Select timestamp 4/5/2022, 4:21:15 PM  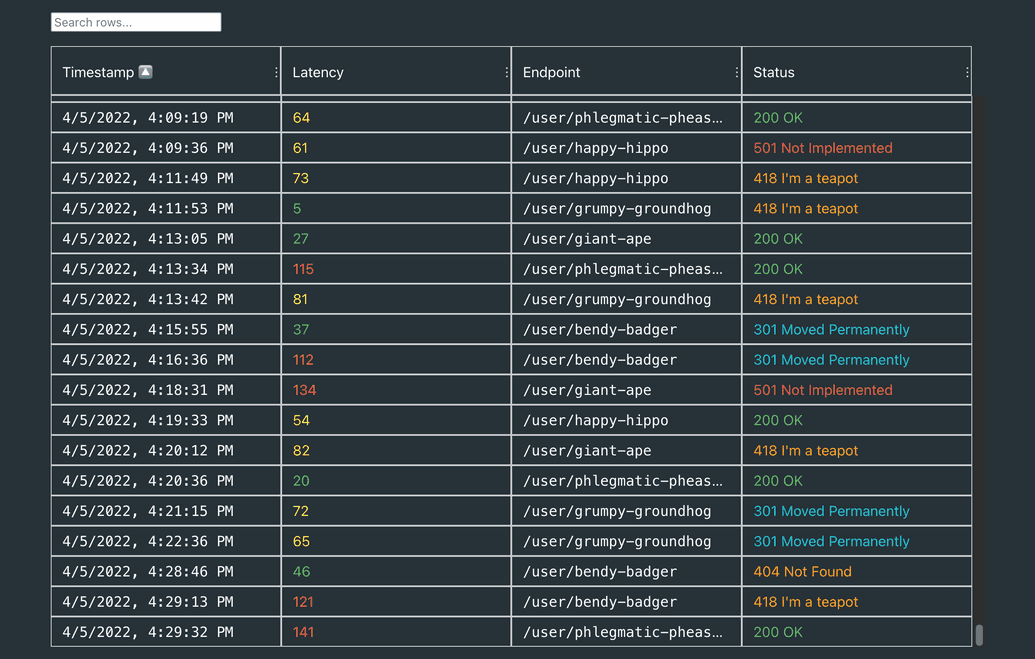pos(148,511)
